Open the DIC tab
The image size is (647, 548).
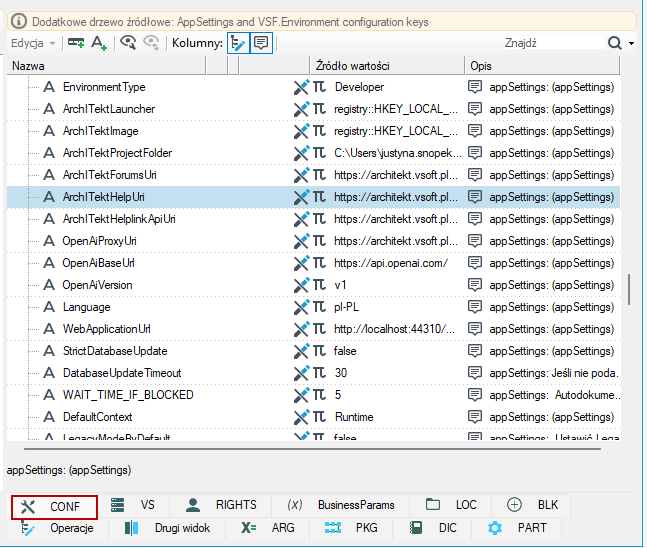(x=432, y=528)
